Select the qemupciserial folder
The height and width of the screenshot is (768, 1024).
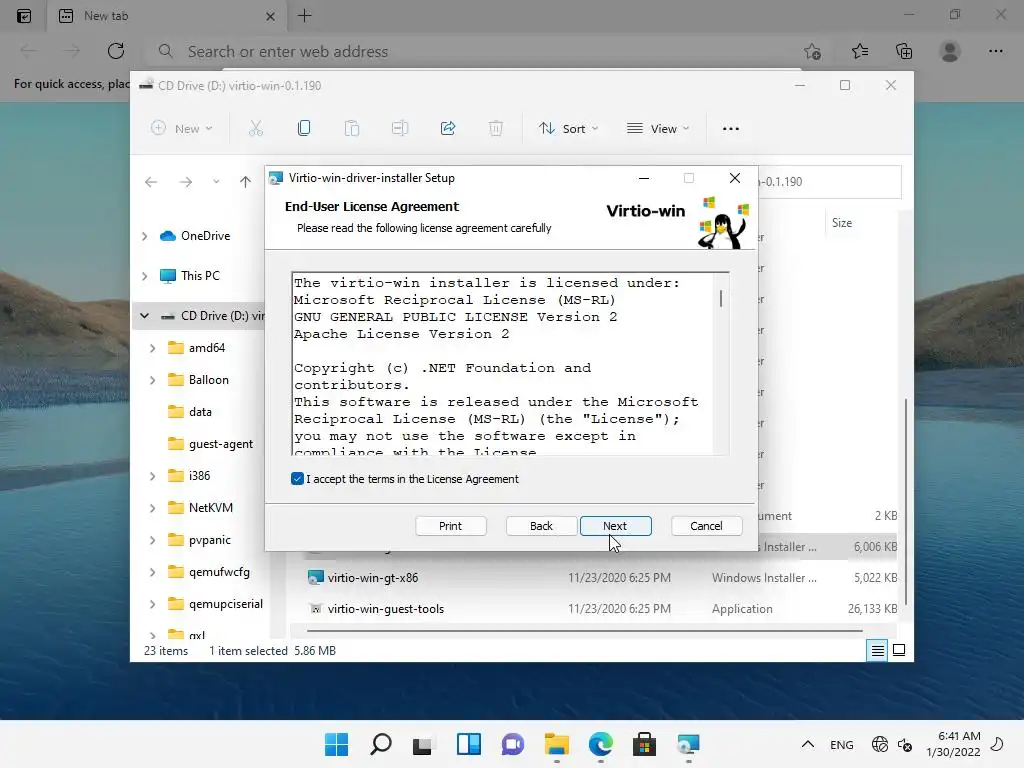pos(226,604)
